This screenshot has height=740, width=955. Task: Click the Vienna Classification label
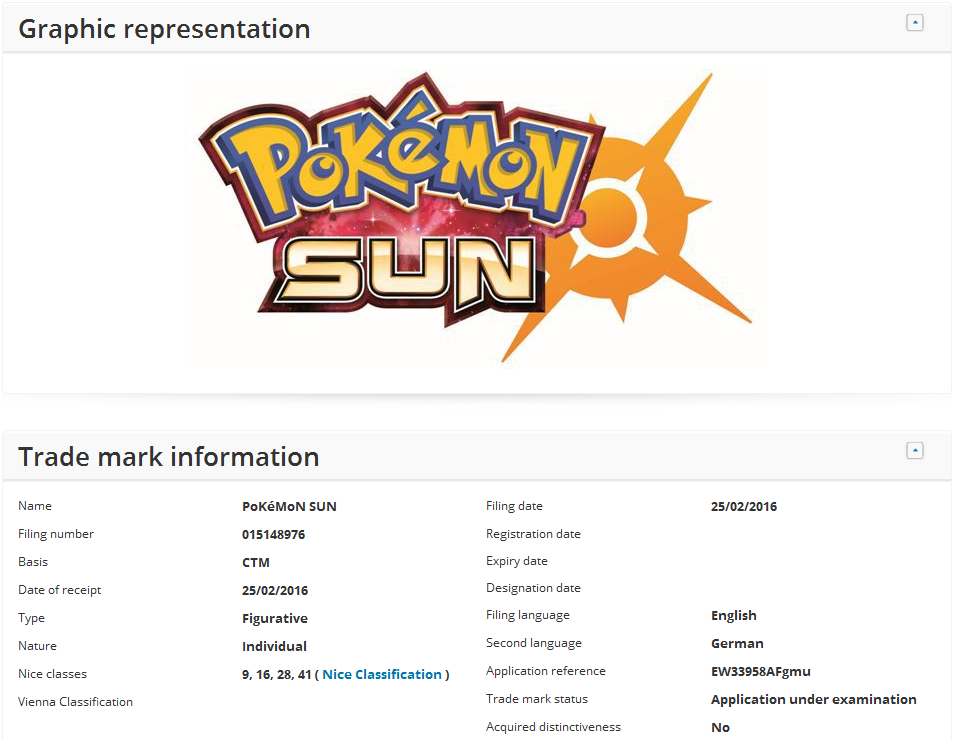(x=76, y=702)
